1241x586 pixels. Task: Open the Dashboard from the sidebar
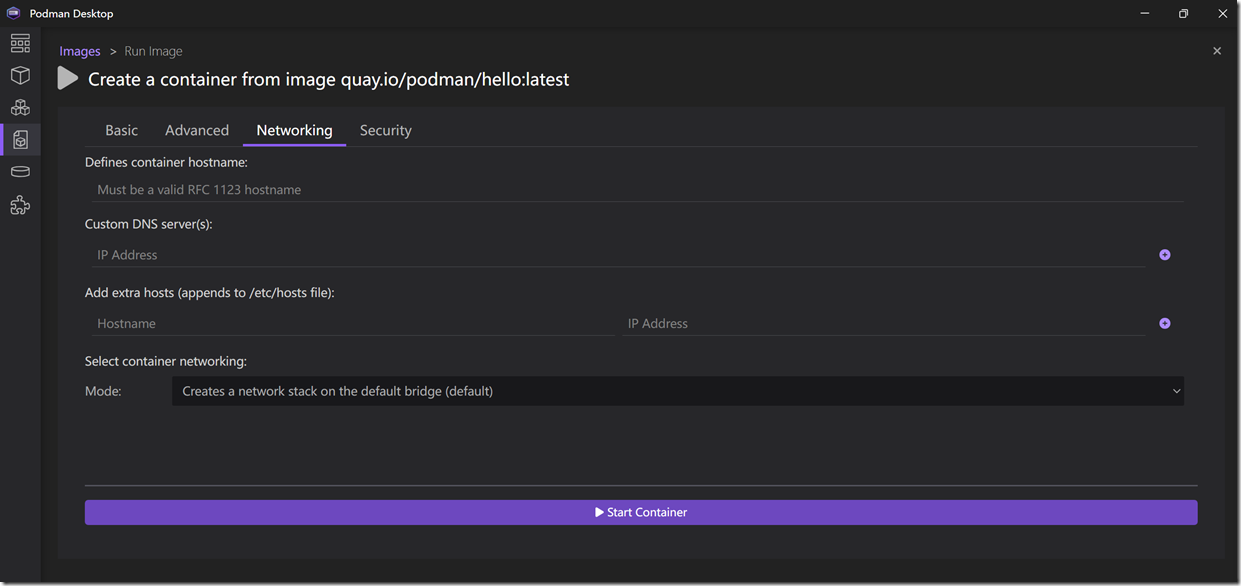(20, 43)
